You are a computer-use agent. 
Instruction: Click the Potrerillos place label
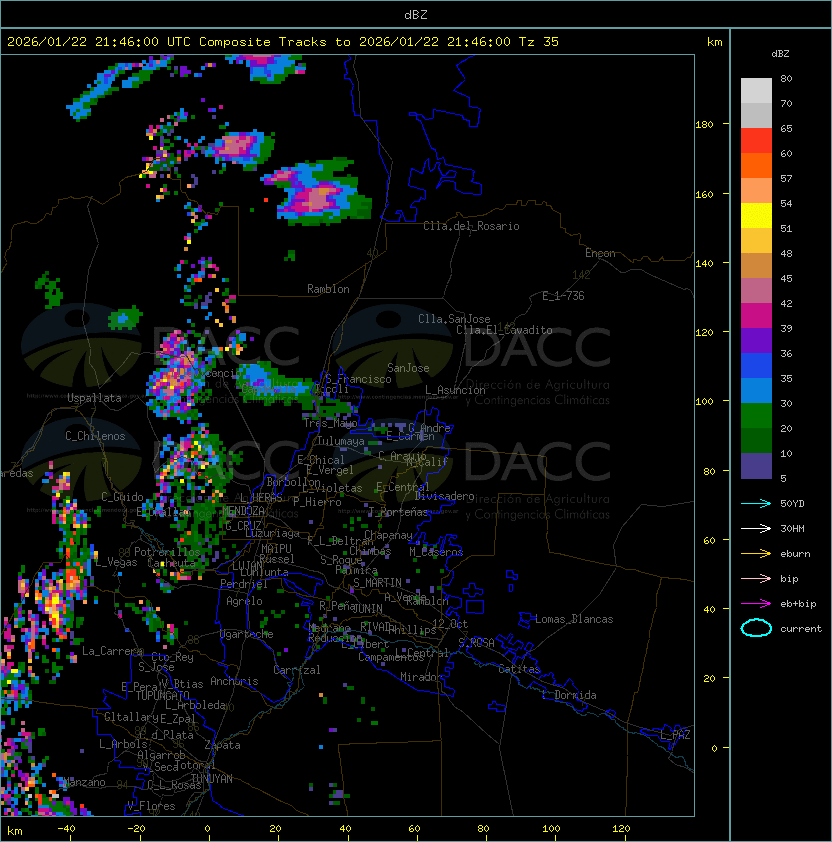167,552
